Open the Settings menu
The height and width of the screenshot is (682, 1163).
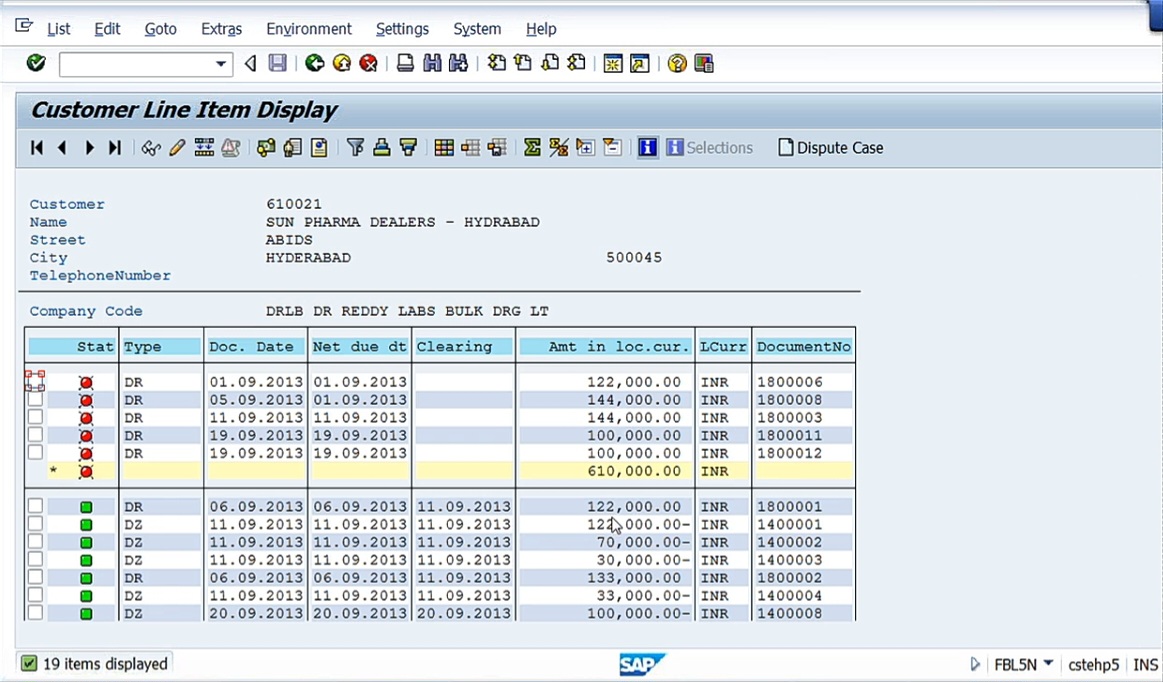[402, 29]
